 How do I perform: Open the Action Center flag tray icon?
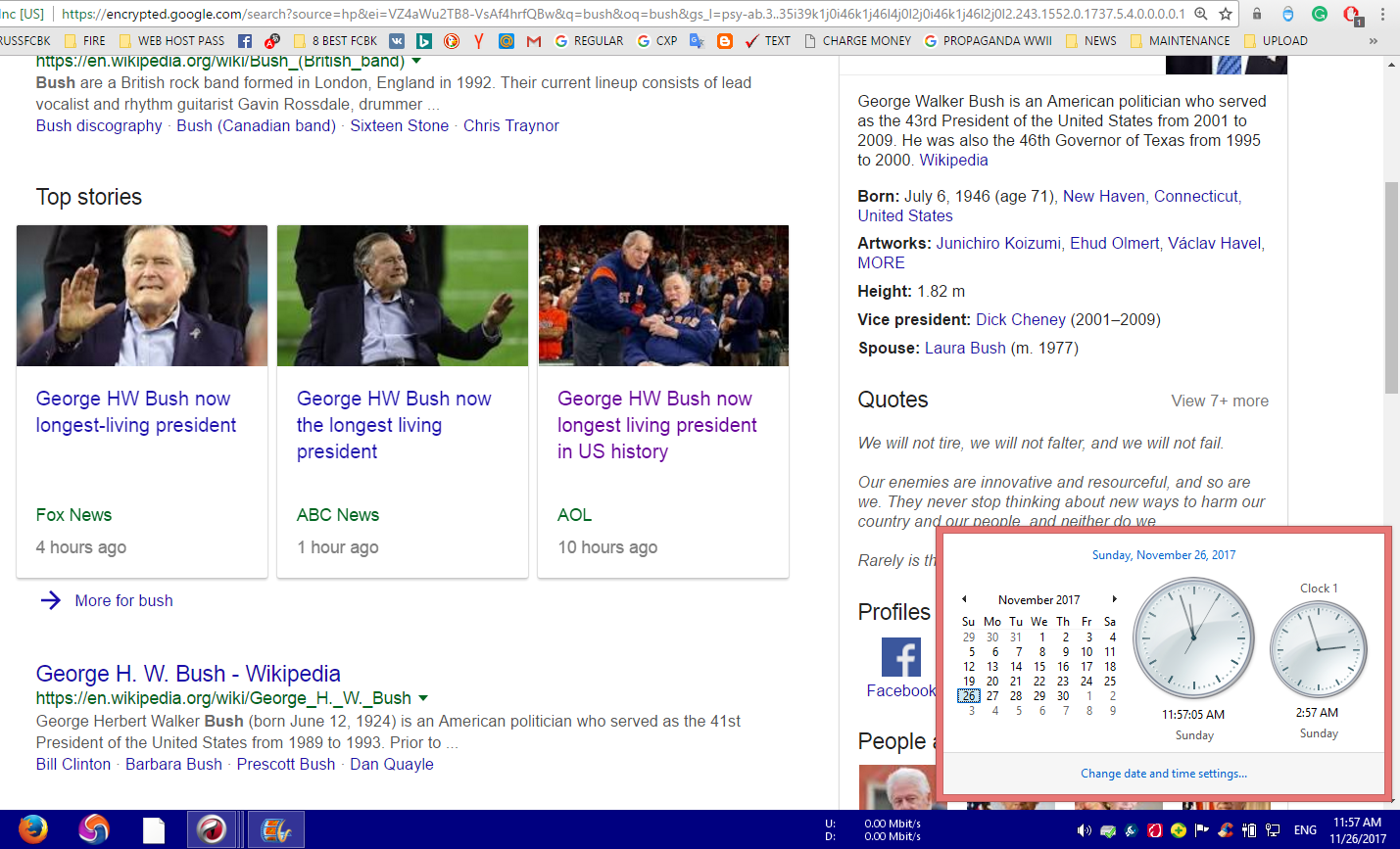[1202, 830]
